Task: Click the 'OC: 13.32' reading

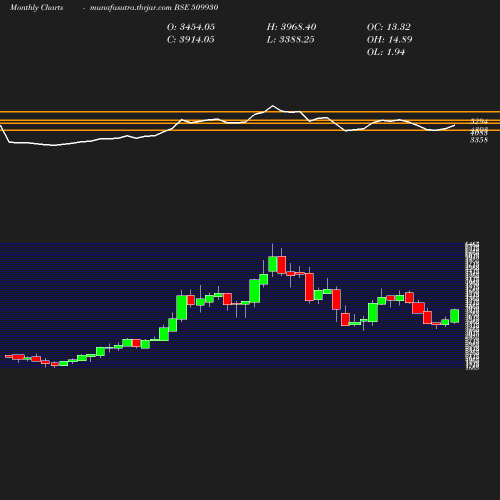Action: (389, 27)
